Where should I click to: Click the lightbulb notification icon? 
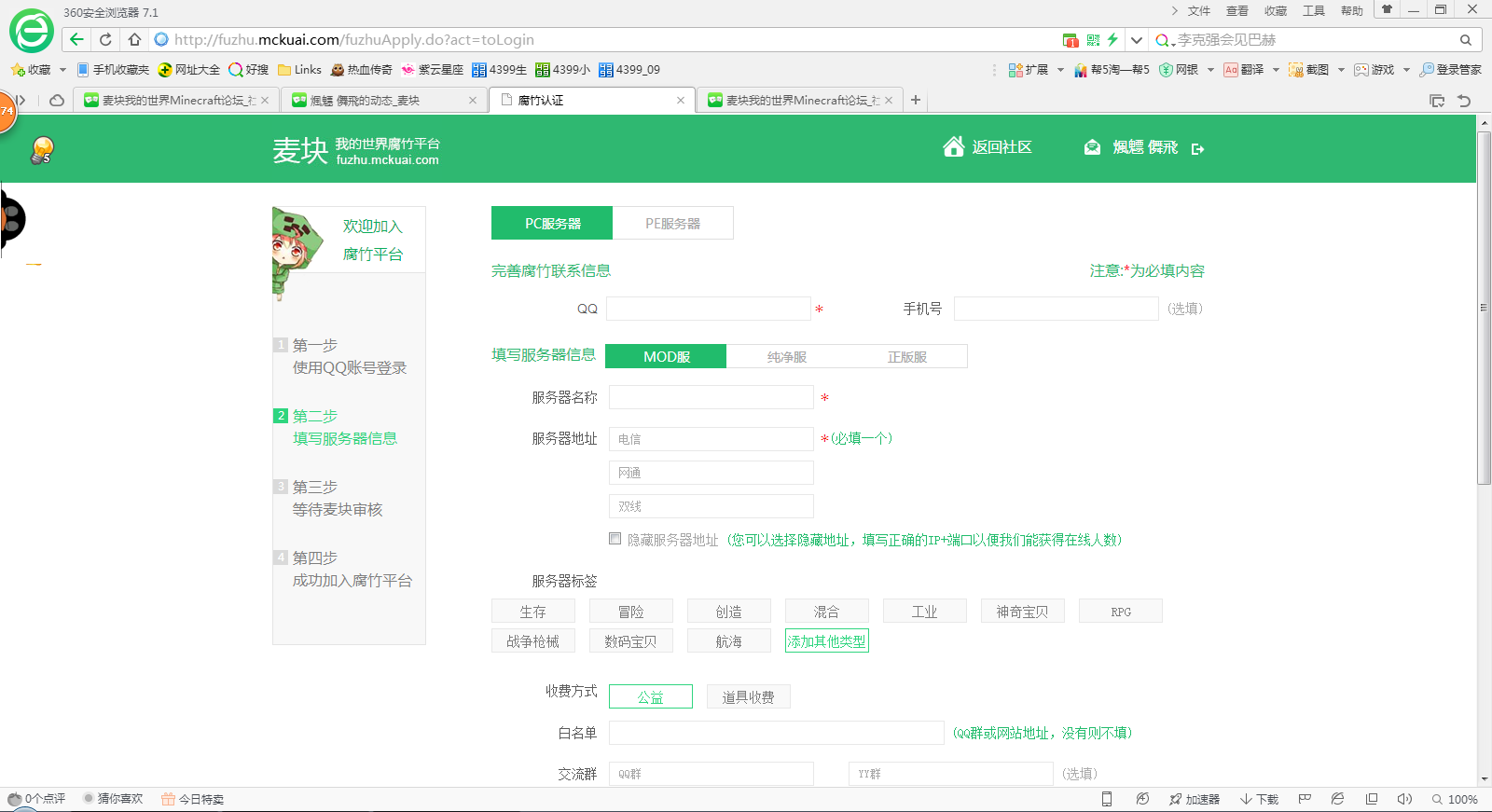click(x=43, y=149)
